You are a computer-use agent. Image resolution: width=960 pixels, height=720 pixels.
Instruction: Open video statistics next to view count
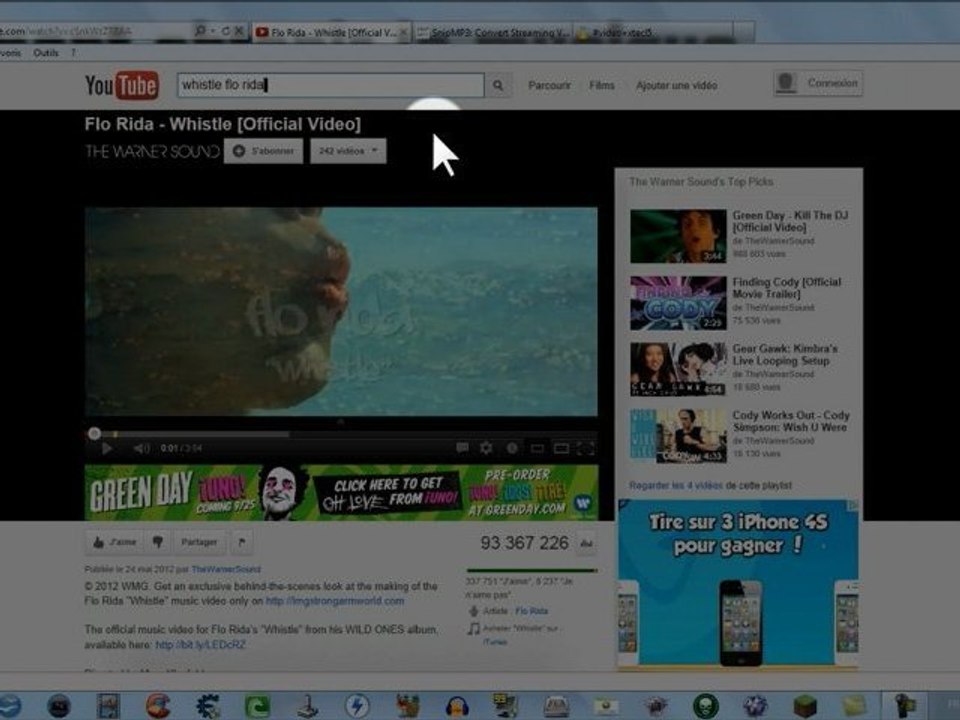586,543
